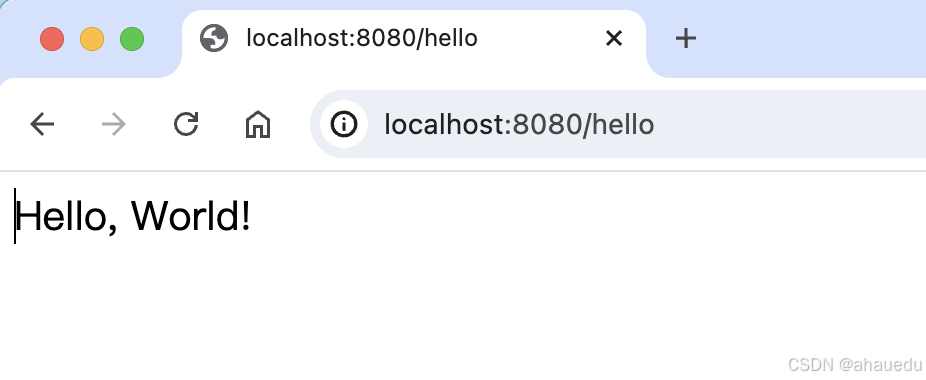Screen dimensions: 926x380
Task: Go back using the left arrow button
Action: pyautogui.click(x=42, y=124)
